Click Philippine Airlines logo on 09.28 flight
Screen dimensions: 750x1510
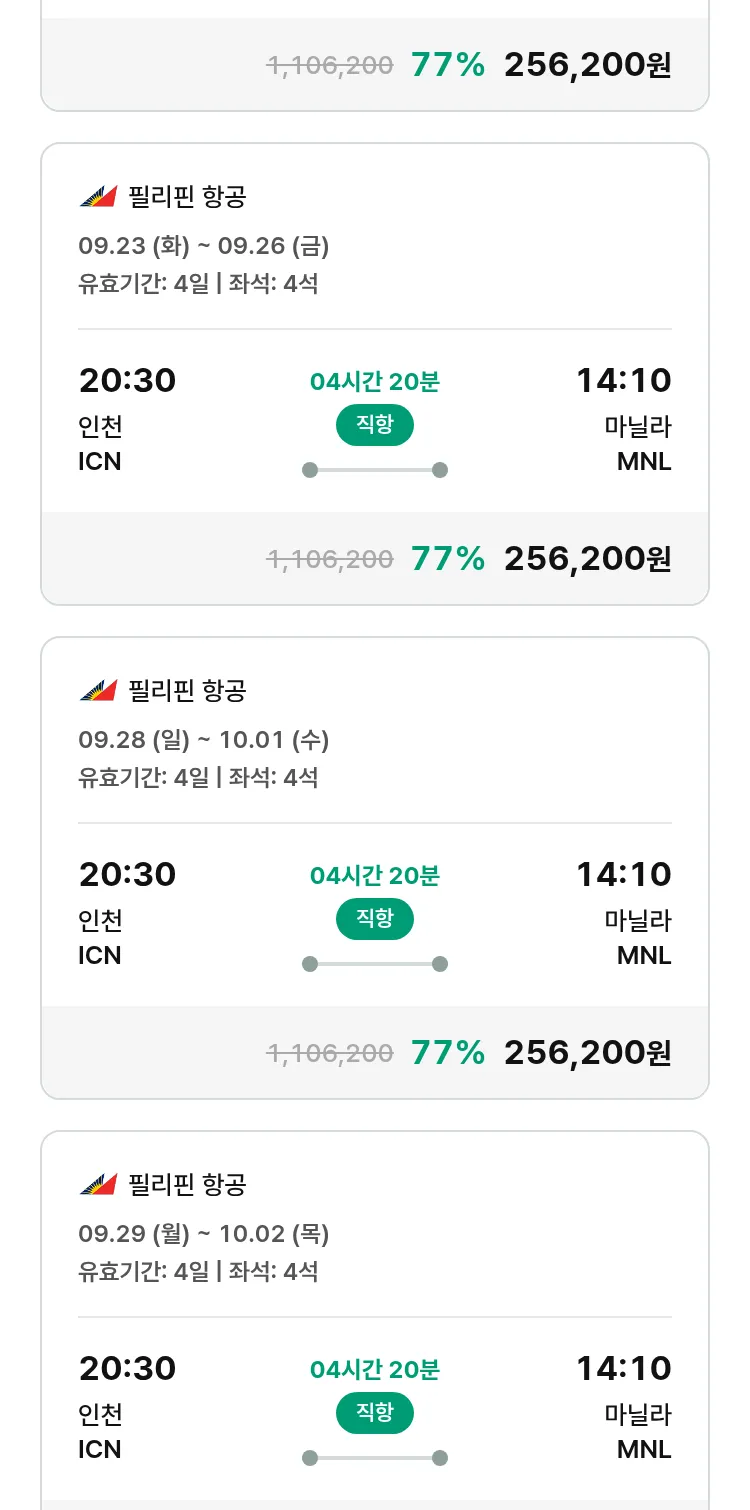coord(98,691)
